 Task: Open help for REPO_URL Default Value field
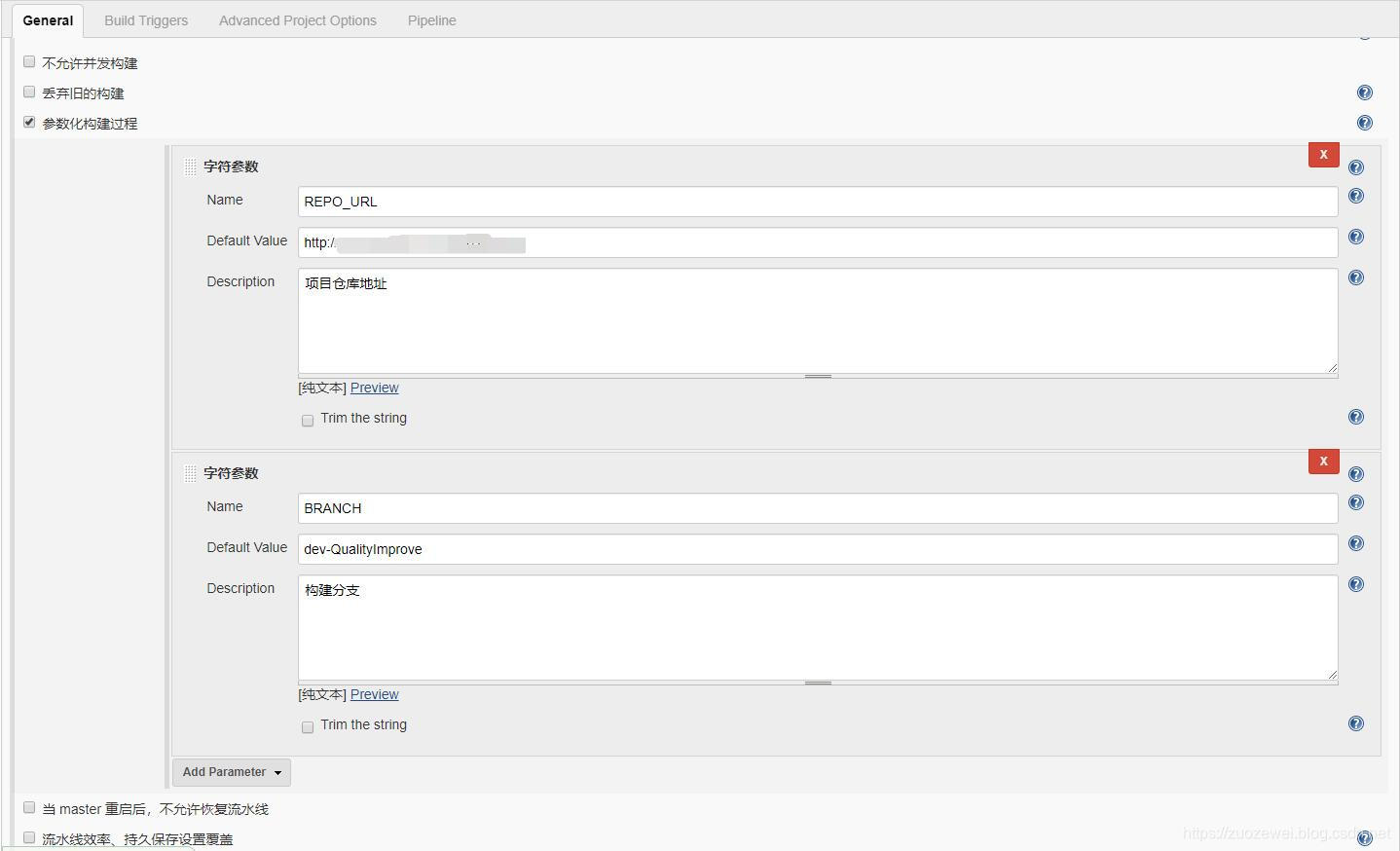[1355, 237]
